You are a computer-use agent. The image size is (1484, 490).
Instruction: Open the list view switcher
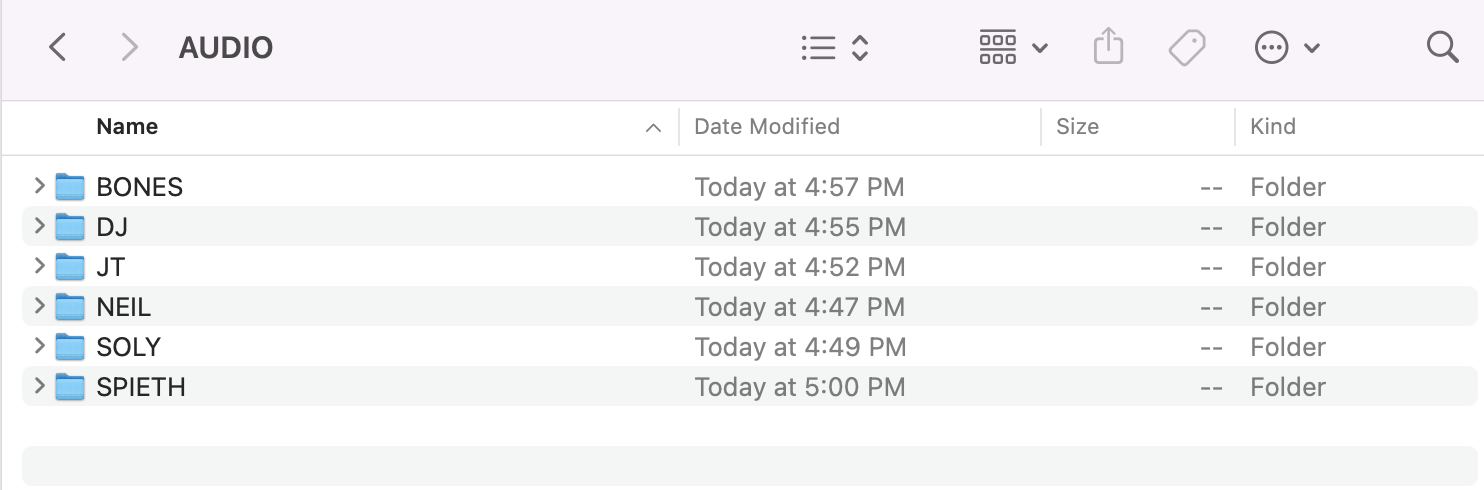point(835,48)
